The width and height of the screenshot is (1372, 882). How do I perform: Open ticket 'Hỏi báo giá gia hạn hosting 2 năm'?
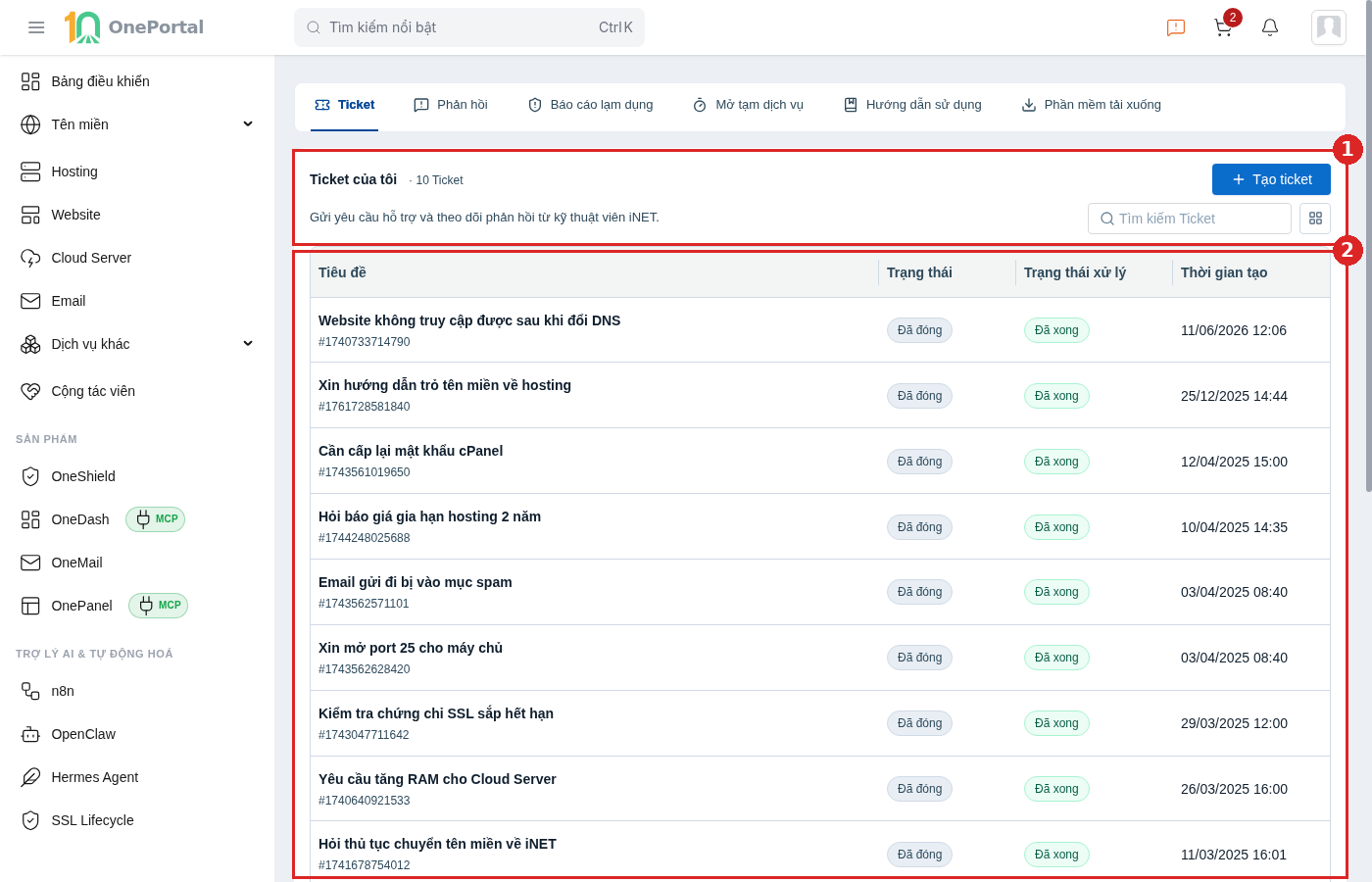(x=429, y=516)
